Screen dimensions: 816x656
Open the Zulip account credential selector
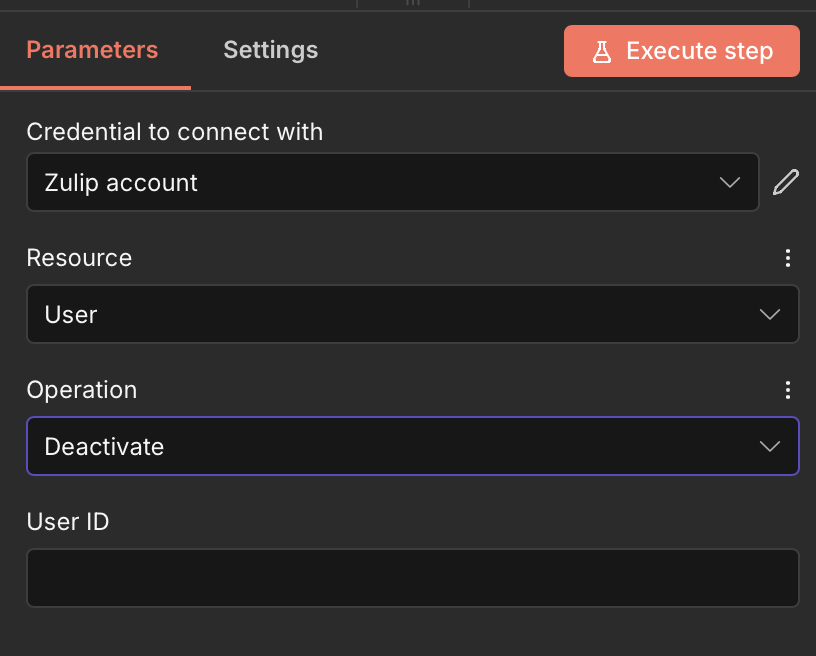[393, 182]
